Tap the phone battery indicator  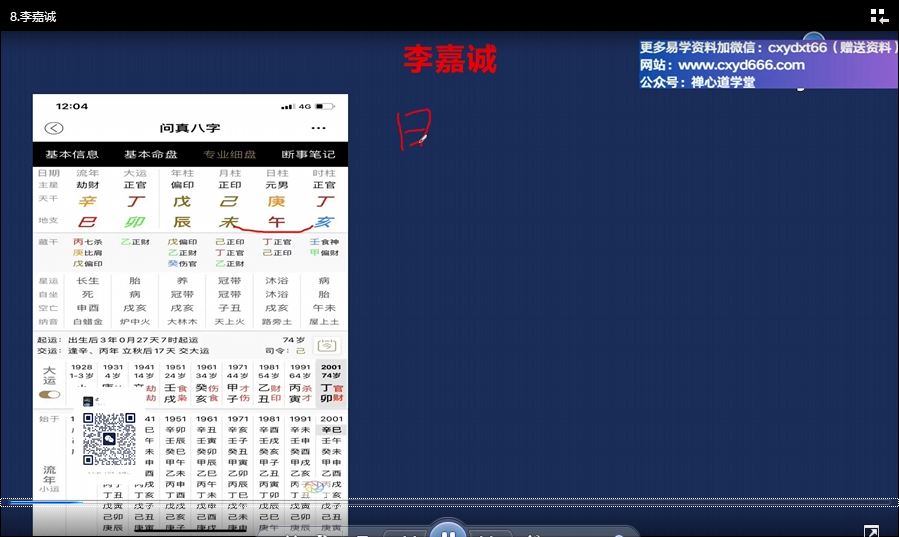(325, 107)
